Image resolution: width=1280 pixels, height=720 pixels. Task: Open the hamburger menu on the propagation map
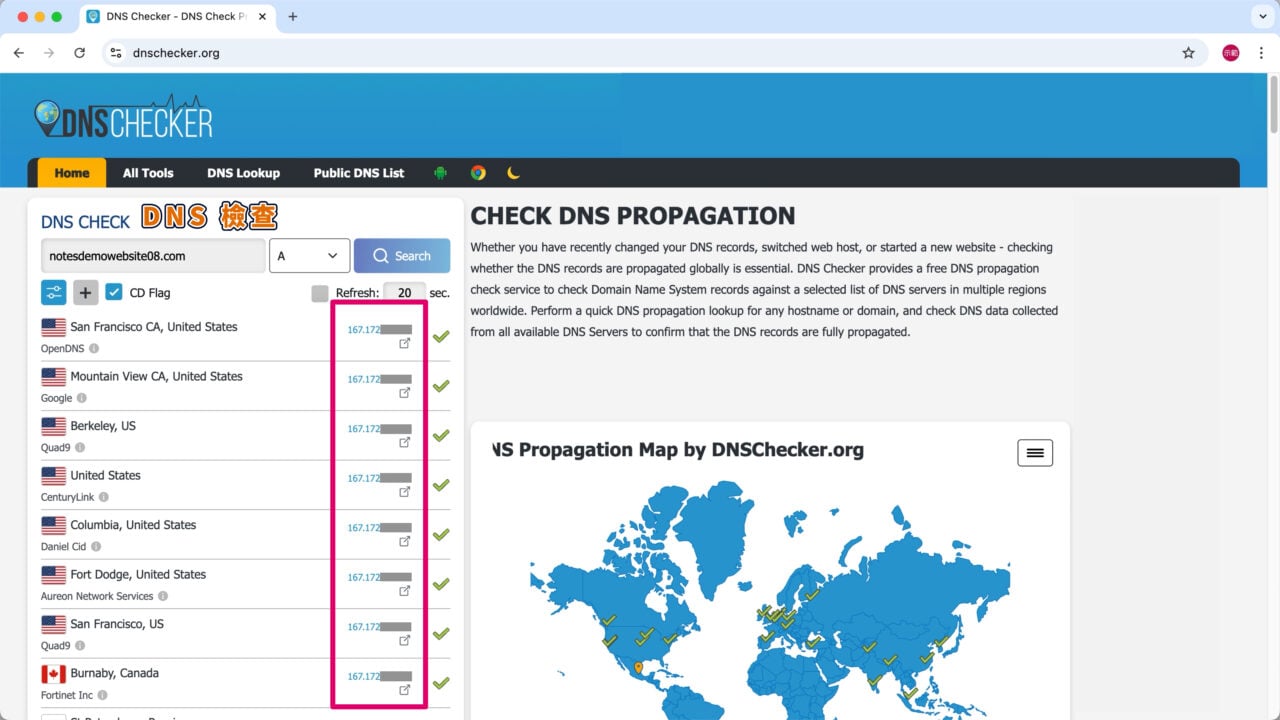[x=1035, y=452]
